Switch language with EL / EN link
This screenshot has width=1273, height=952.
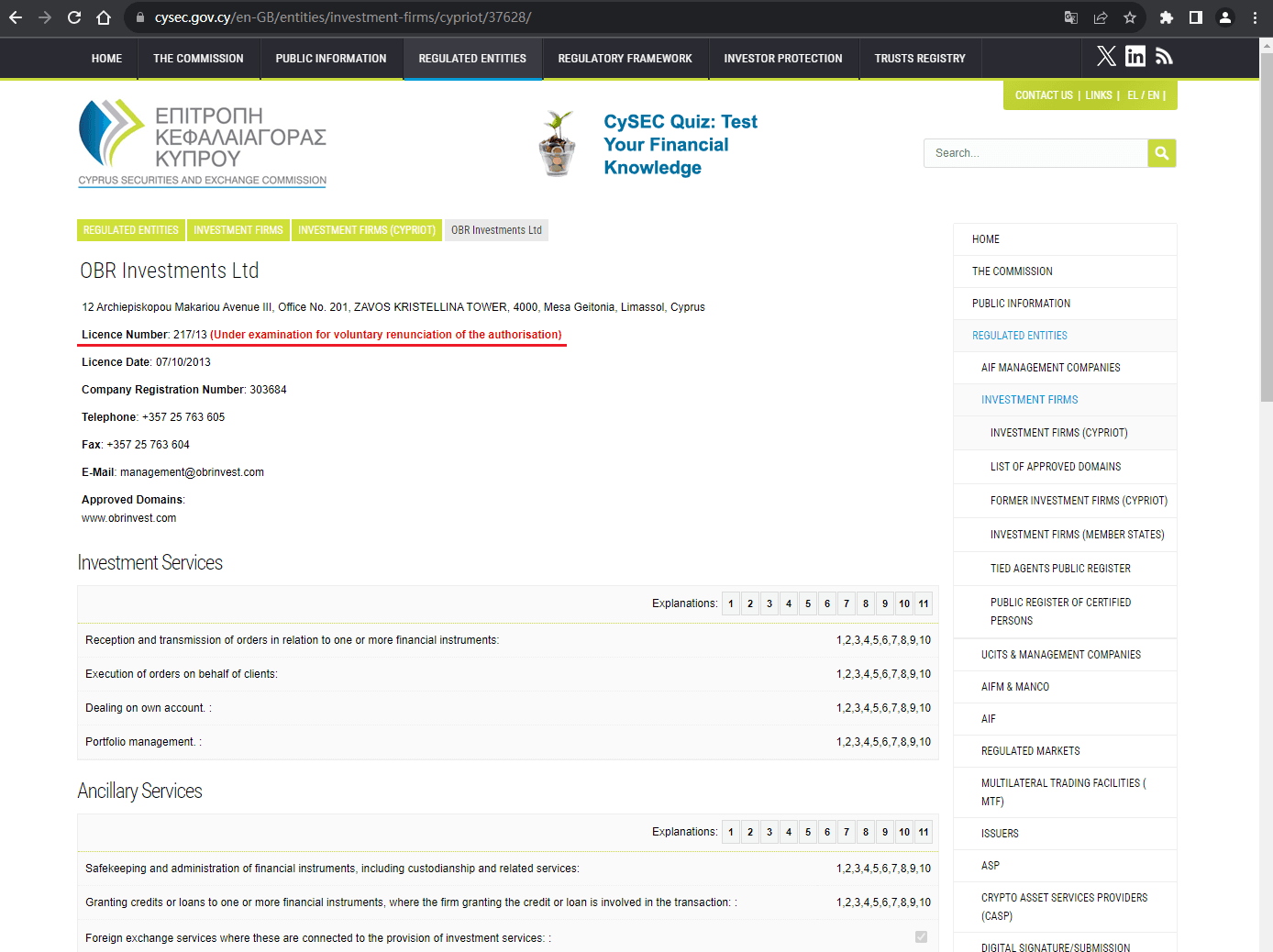pos(1144,95)
